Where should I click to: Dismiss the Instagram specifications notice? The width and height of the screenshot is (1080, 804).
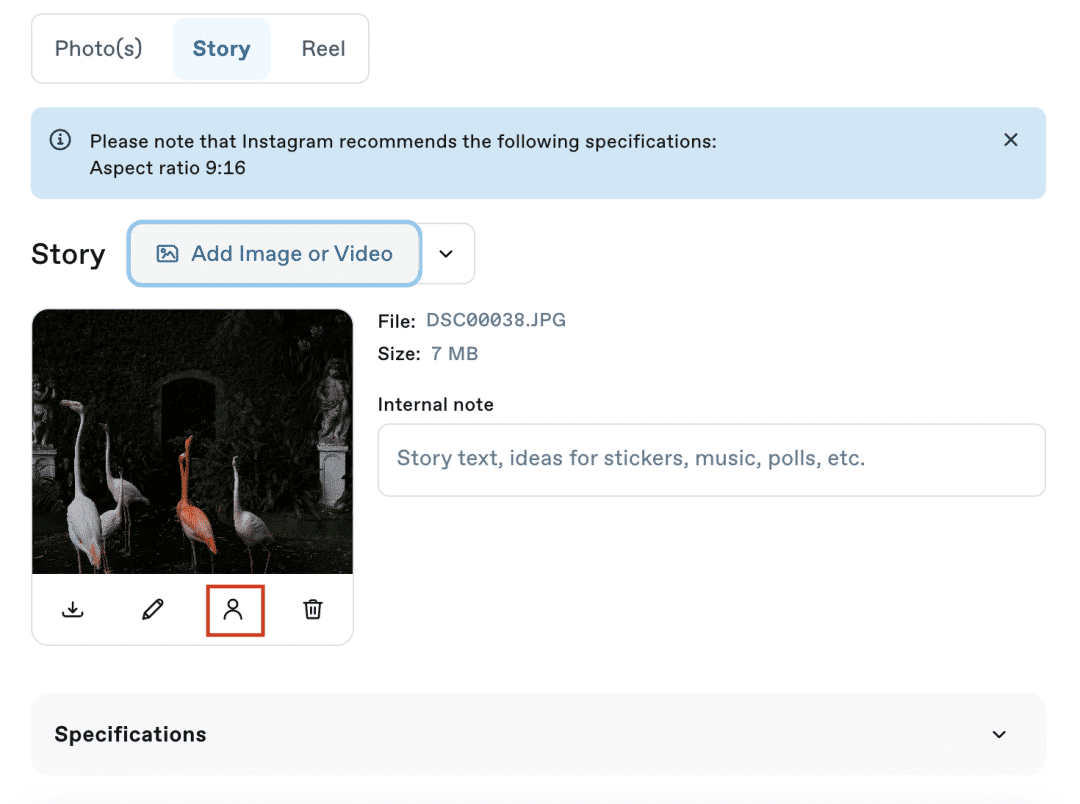(x=1010, y=140)
